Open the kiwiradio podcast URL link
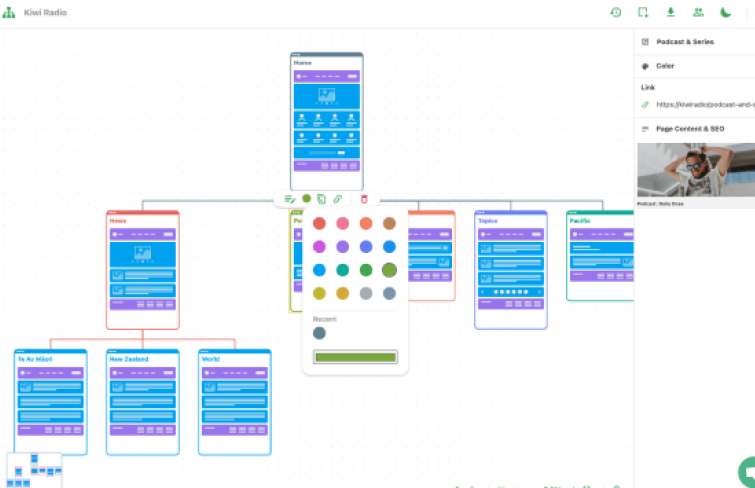This screenshot has width=755, height=488. pyautogui.click(x=705, y=105)
